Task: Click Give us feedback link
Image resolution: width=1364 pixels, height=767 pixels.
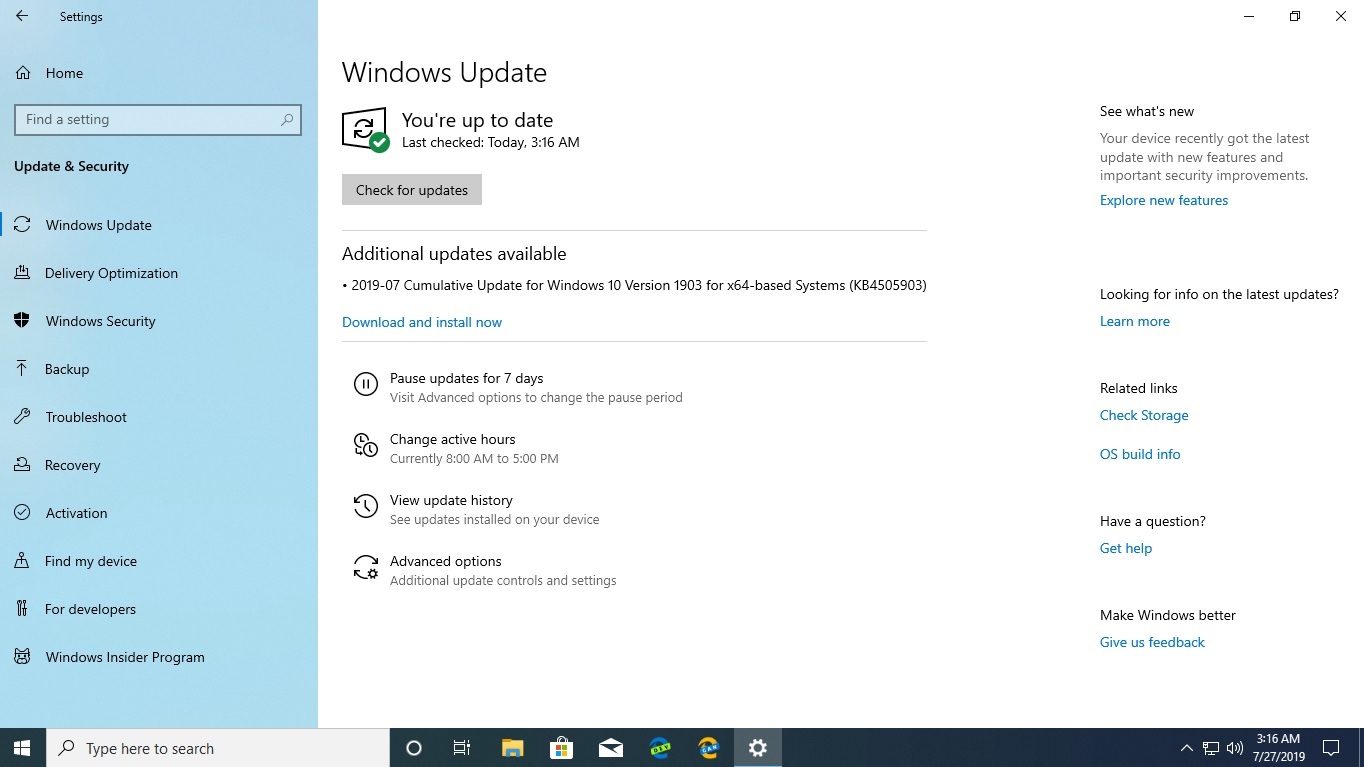Action: coord(1152,642)
